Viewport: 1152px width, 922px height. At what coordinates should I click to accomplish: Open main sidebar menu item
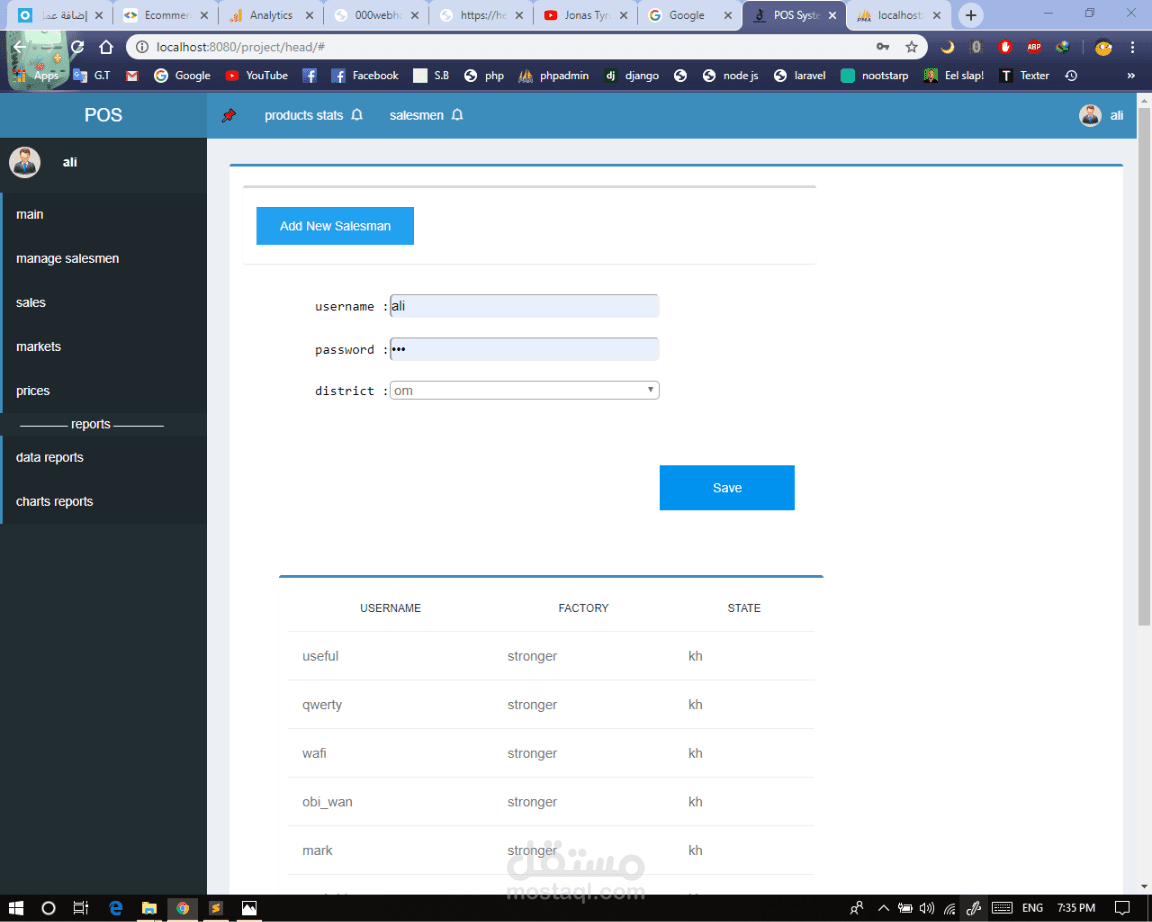coord(104,215)
